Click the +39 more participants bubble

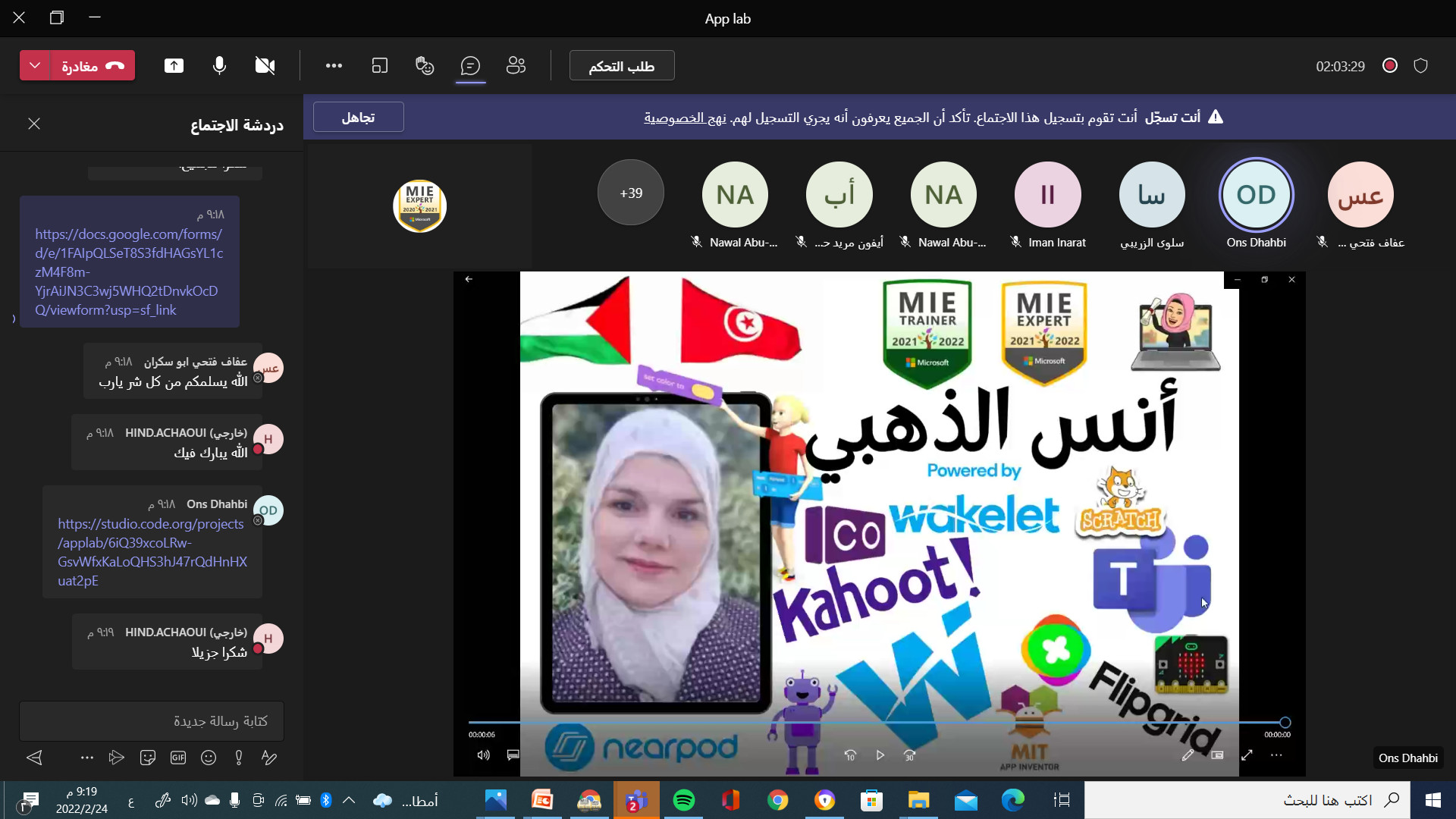(631, 193)
